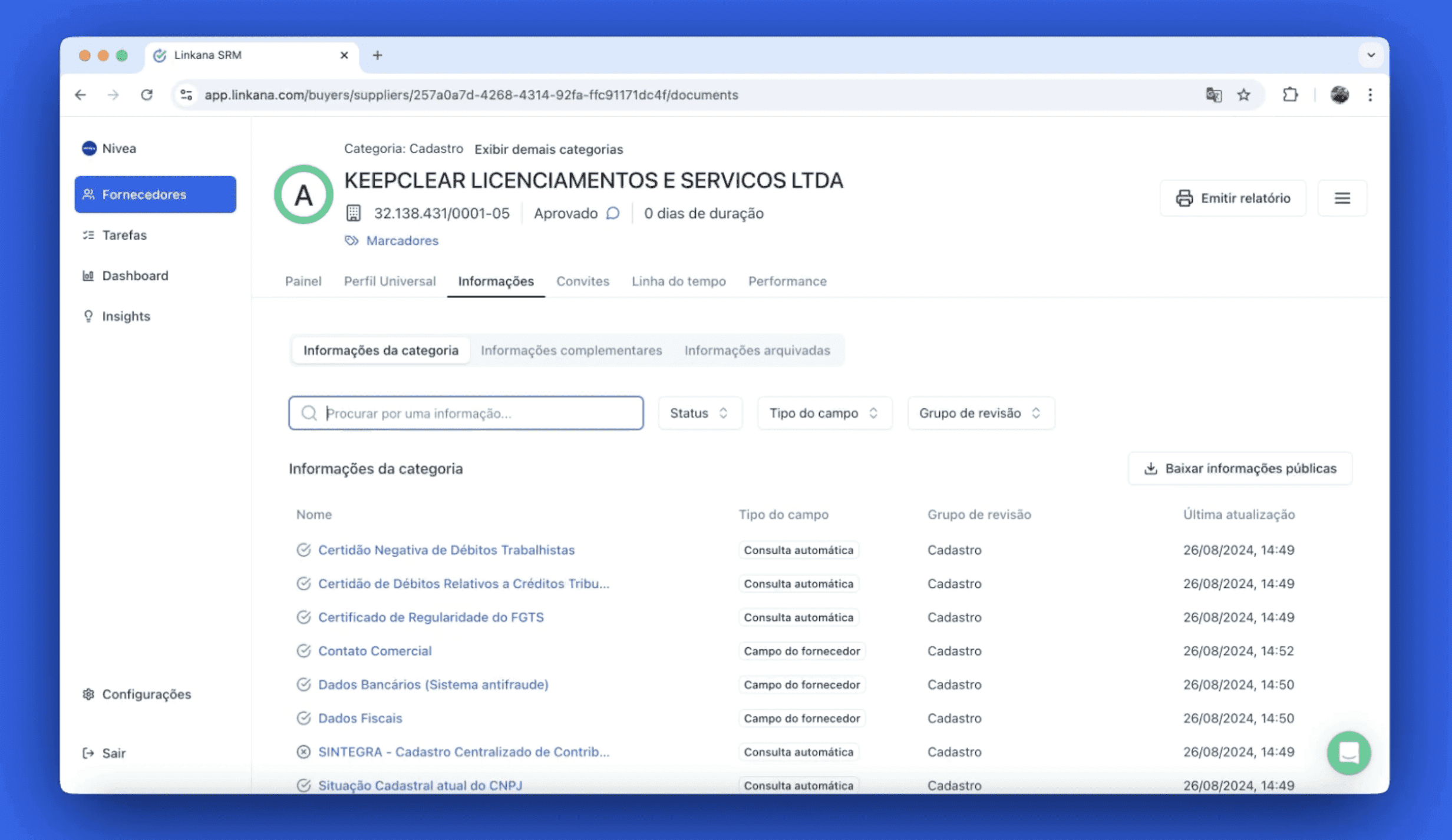Click Emitir relatório button
The height and width of the screenshot is (840, 1452).
pos(1233,198)
